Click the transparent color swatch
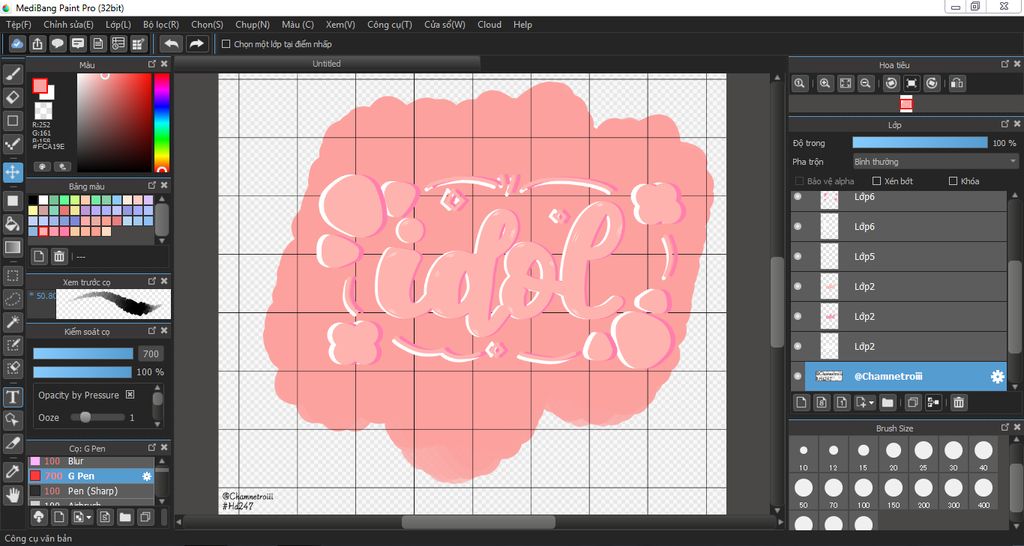Viewport: 1024px width, 546px height. pos(44,110)
